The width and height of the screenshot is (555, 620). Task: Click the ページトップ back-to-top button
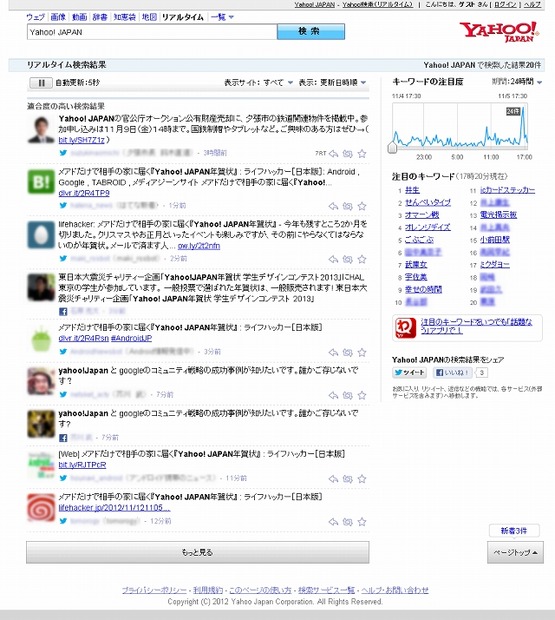click(x=515, y=552)
